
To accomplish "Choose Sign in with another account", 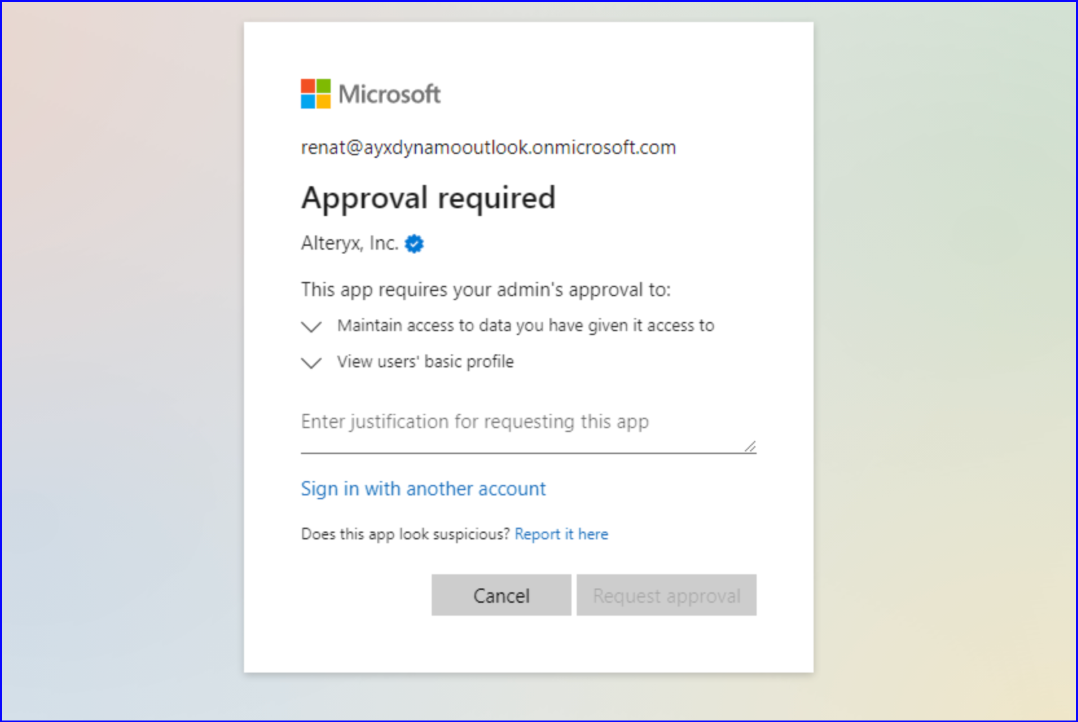I will coord(423,488).
